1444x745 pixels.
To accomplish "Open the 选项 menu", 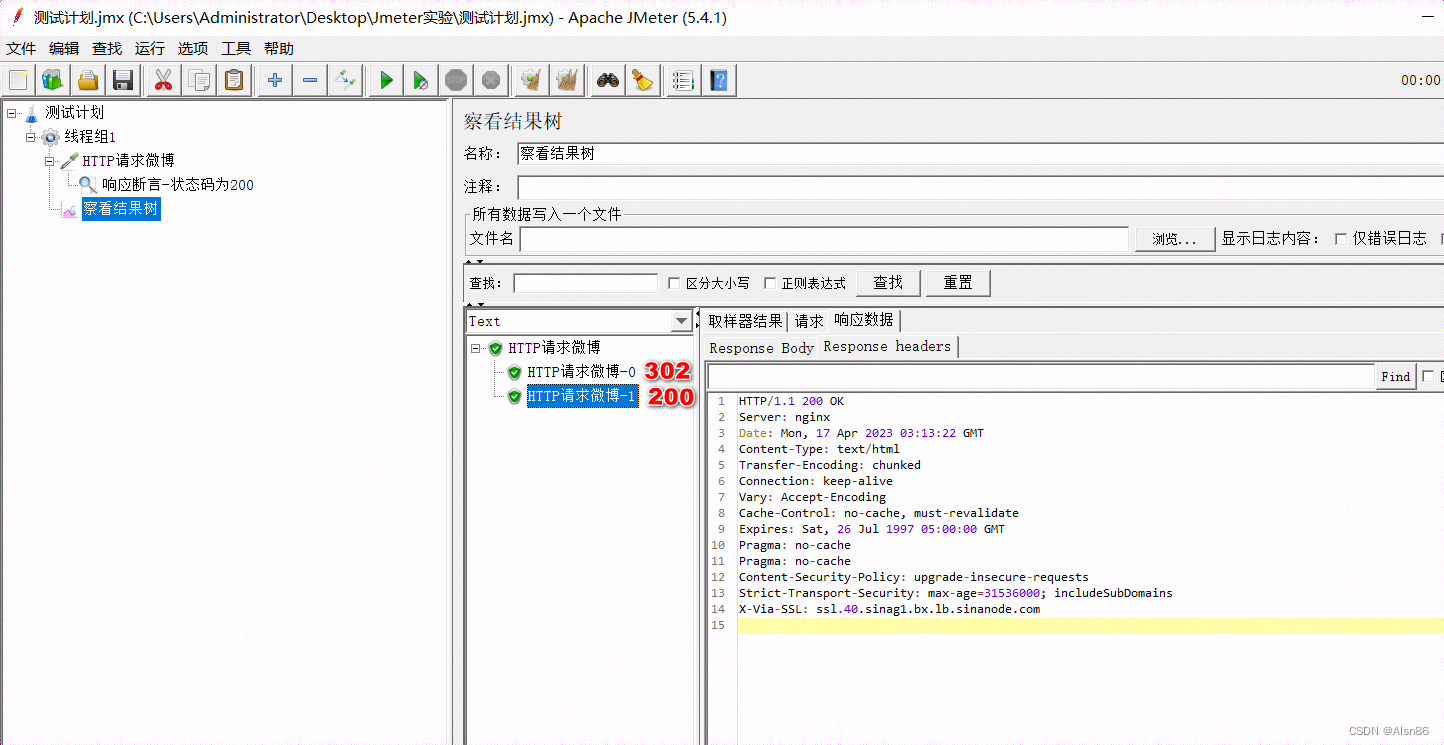I will click(x=193, y=48).
